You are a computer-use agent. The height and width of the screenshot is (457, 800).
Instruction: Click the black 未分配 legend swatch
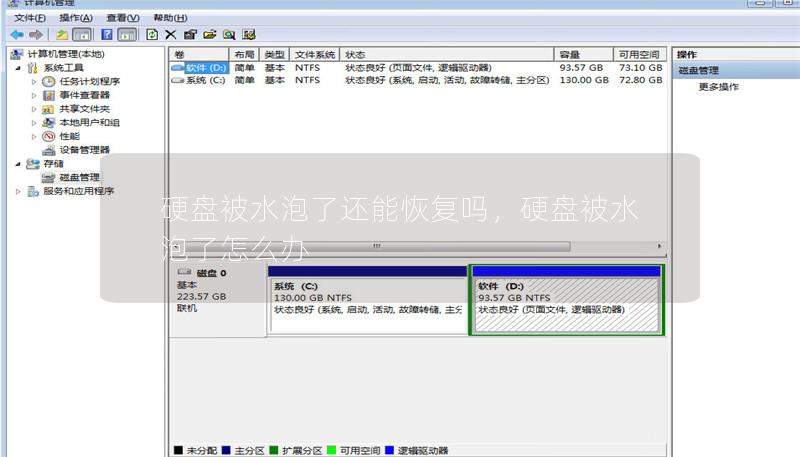pos(178,450)
